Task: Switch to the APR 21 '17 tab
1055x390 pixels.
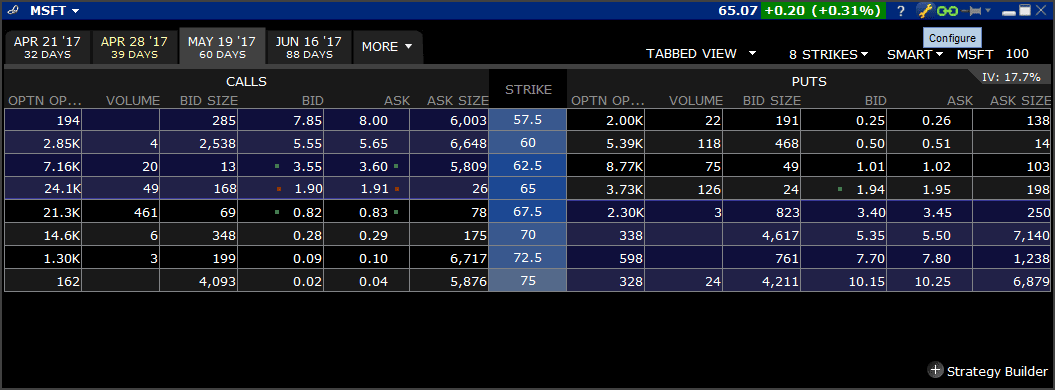Action: point(47,47)
